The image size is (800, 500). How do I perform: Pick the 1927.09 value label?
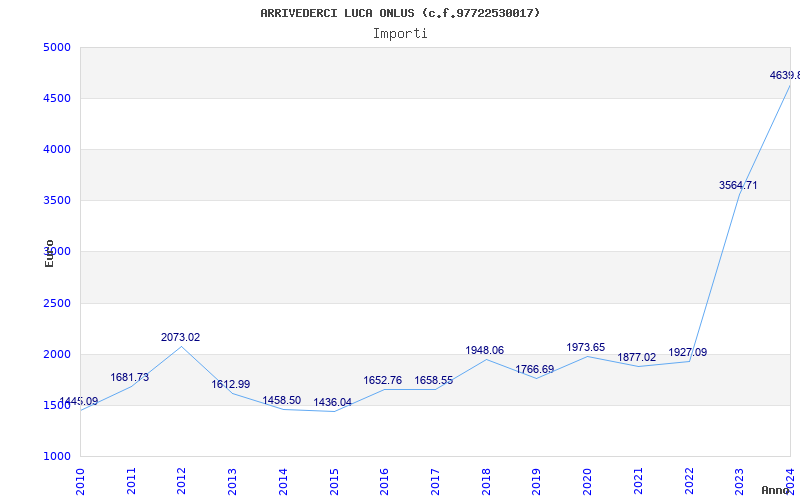pyautogui.click(x=688, y=353)
